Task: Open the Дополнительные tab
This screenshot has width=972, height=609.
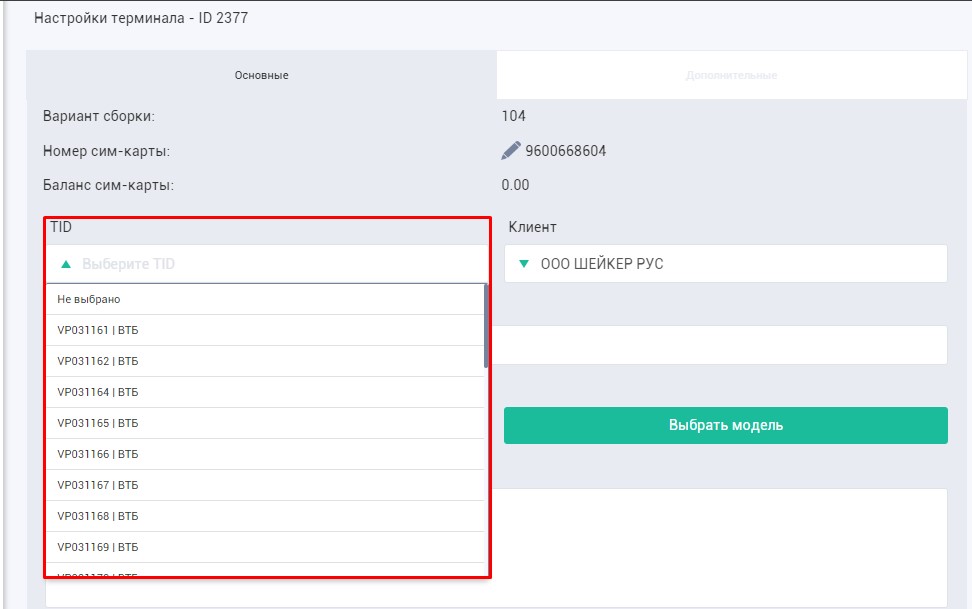Action: [731, 75]
